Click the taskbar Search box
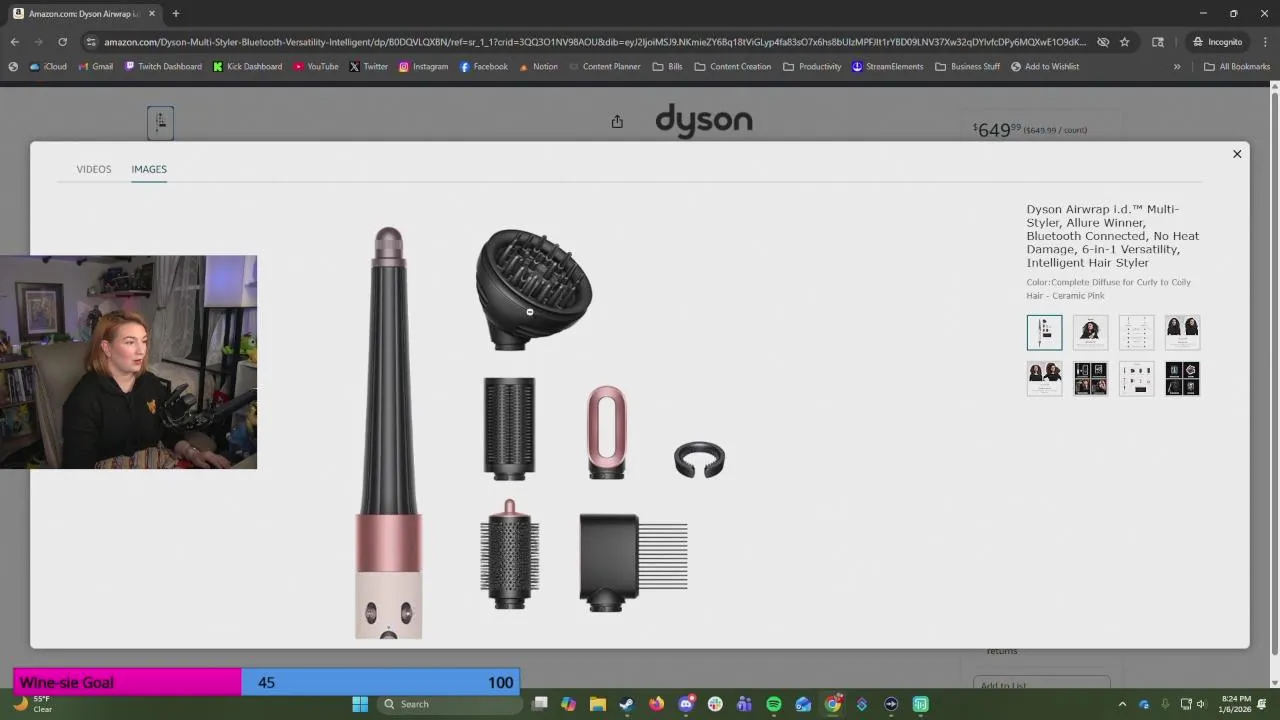Image resolution: width=1280 pixels, height=720 pixels. coord(450,704)
